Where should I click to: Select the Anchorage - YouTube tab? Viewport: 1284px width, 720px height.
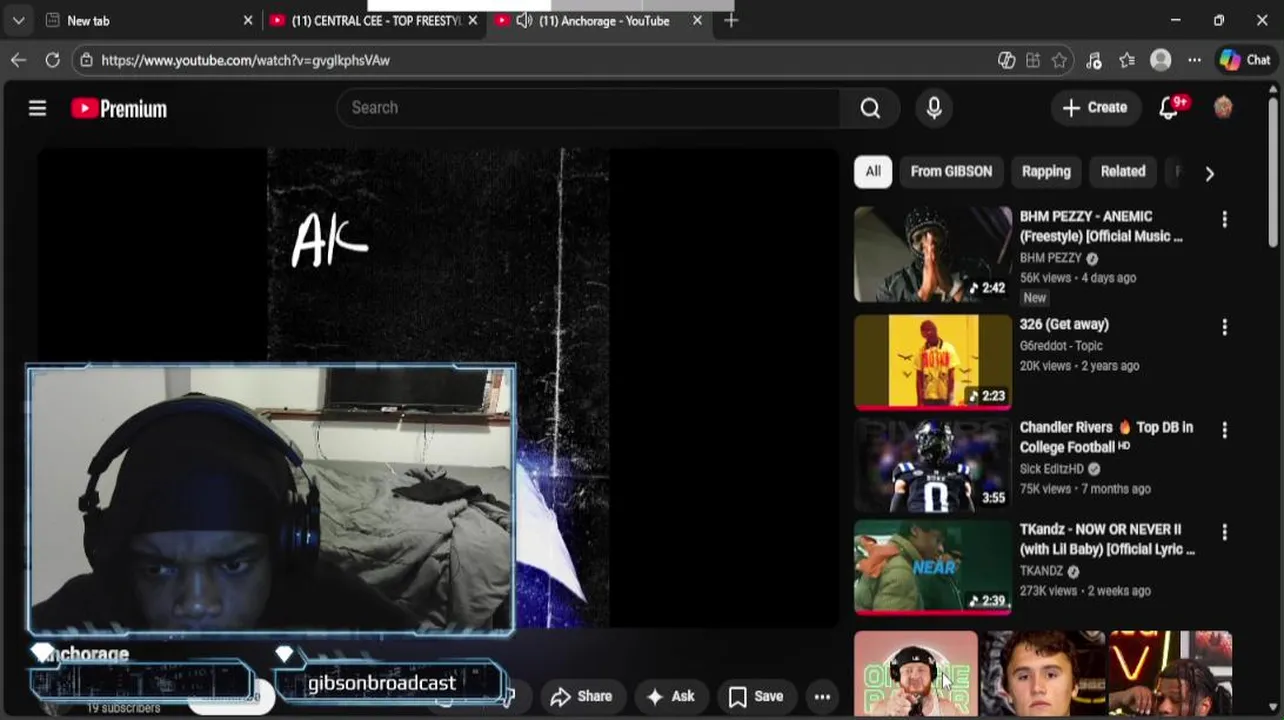click(598, 20)
